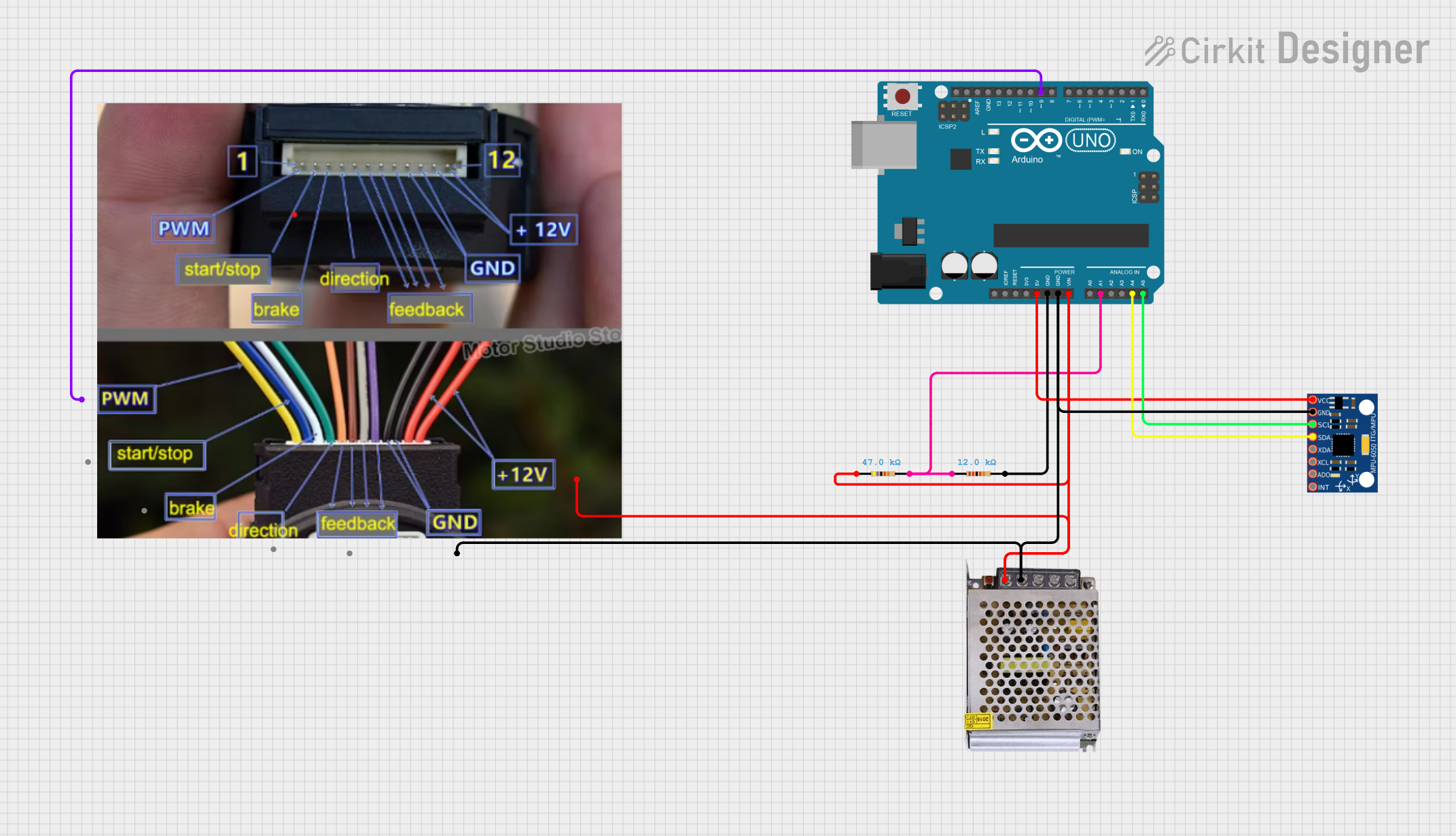The image size is (1456, 836).
Task: Click the Arduino A1 analog pin
Action: tap(1100, 293)
